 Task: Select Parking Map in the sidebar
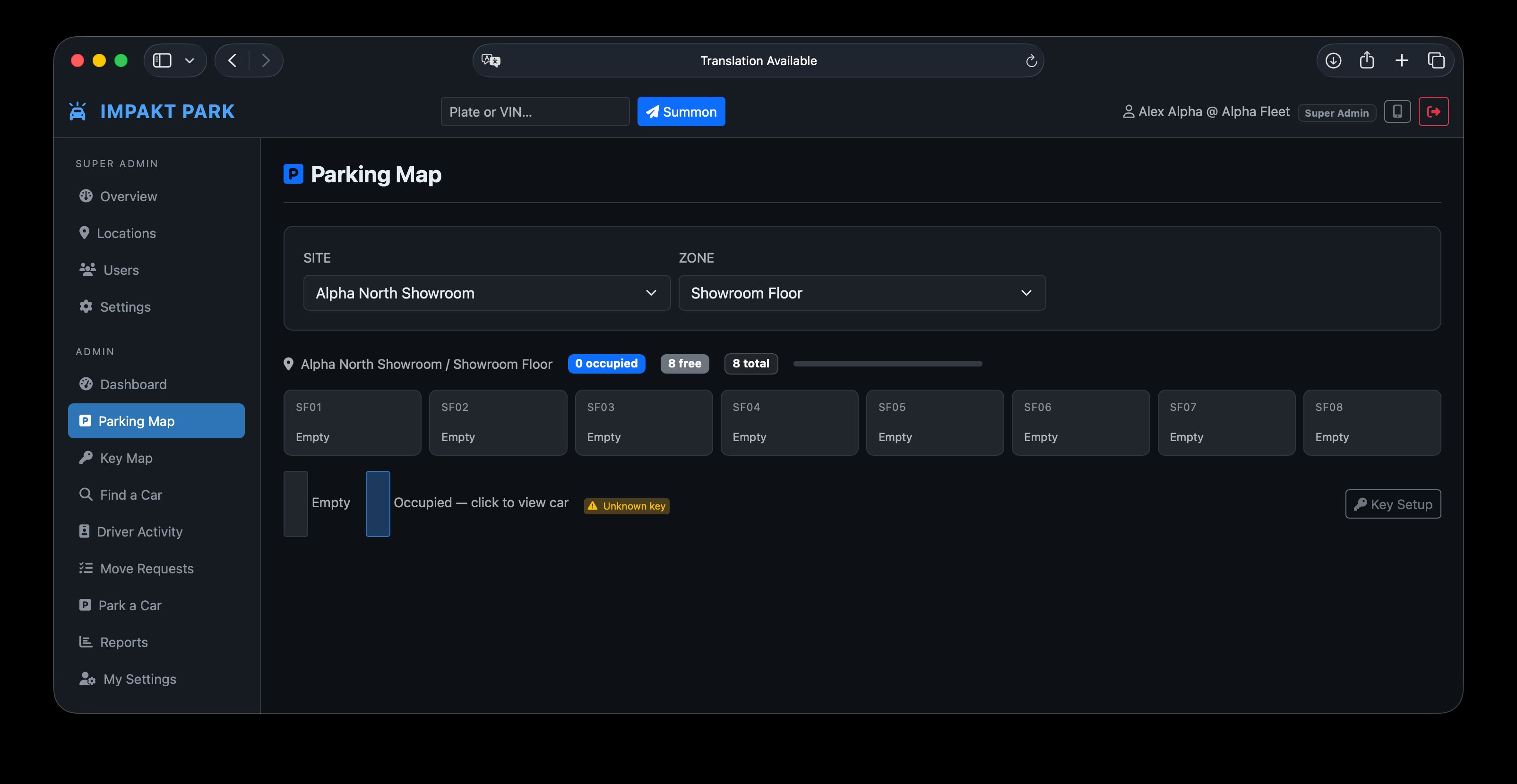(156, 421)
